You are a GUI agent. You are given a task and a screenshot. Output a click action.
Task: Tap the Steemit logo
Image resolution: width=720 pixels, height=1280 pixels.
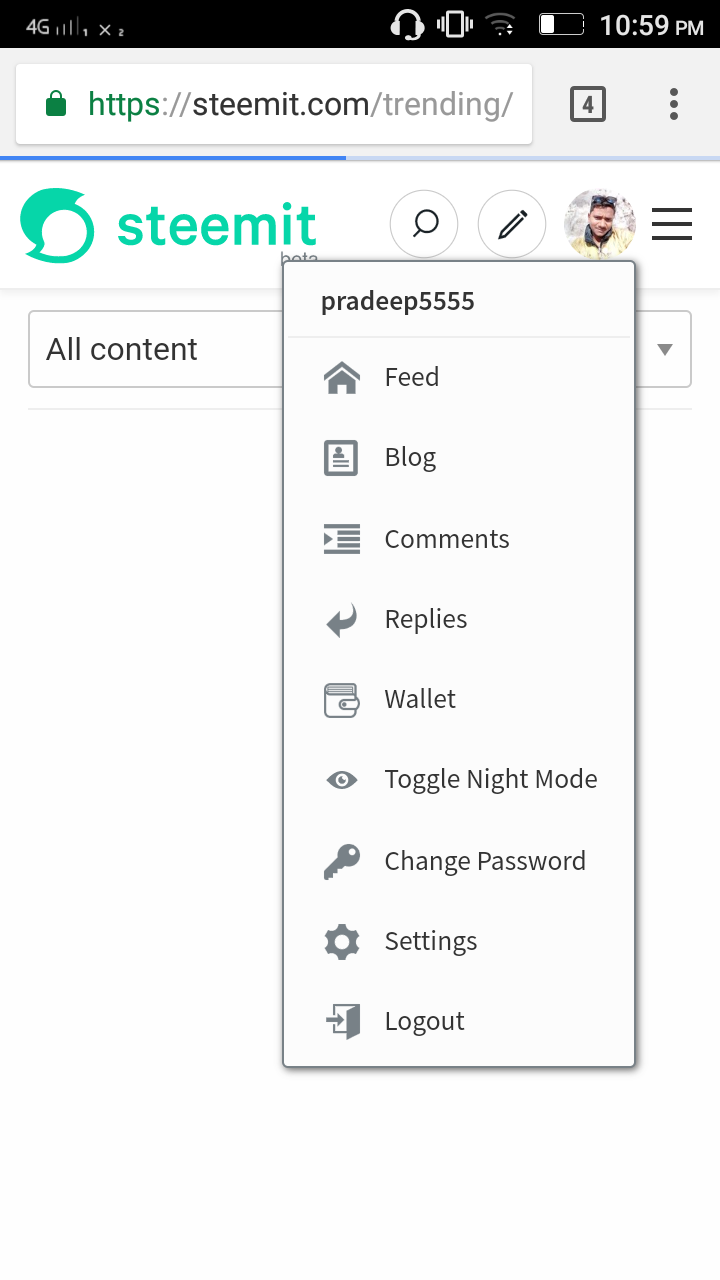tap(168, 226)
